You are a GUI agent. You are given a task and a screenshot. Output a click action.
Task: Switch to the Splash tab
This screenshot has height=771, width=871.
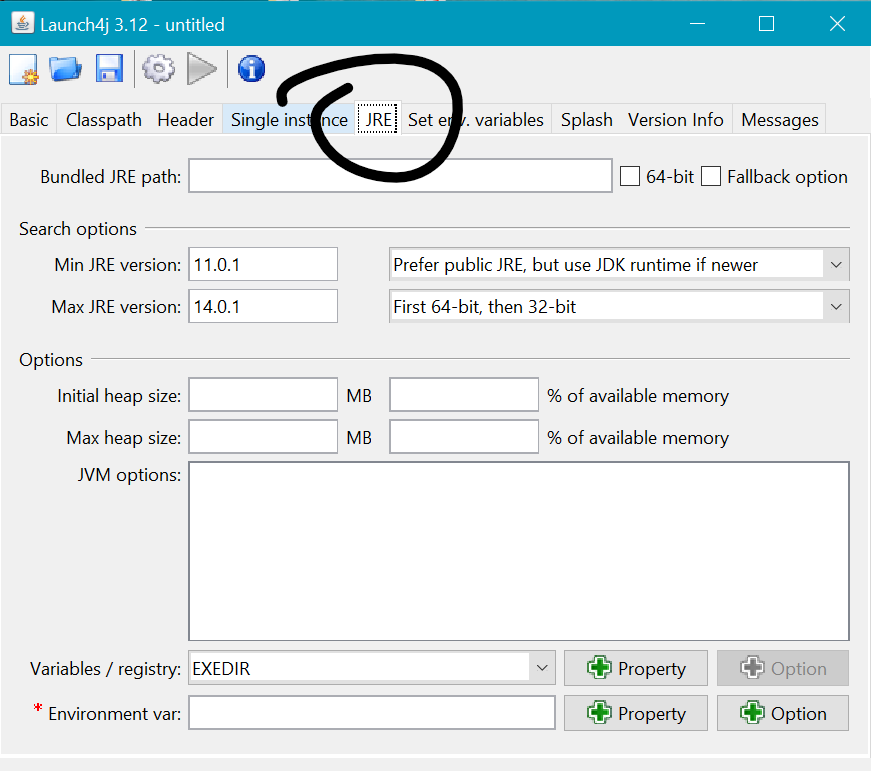point(587,119)
